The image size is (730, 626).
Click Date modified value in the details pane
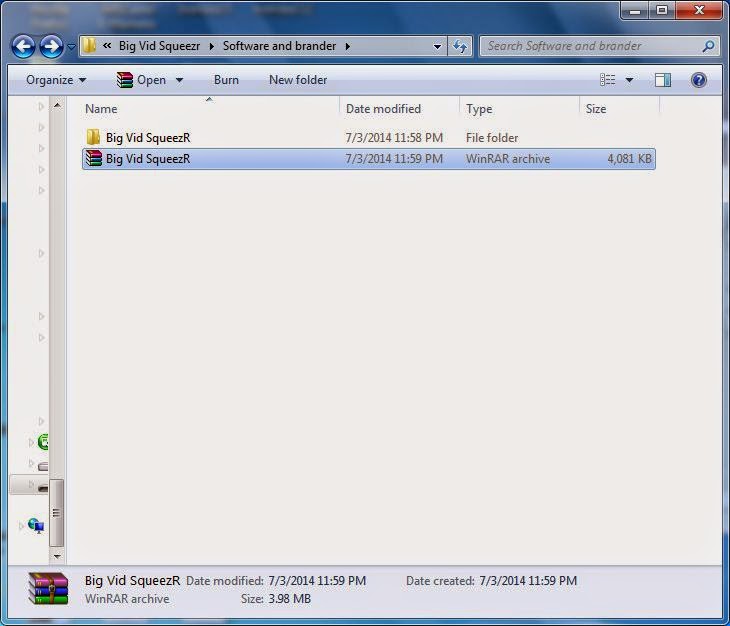[317, 581]
